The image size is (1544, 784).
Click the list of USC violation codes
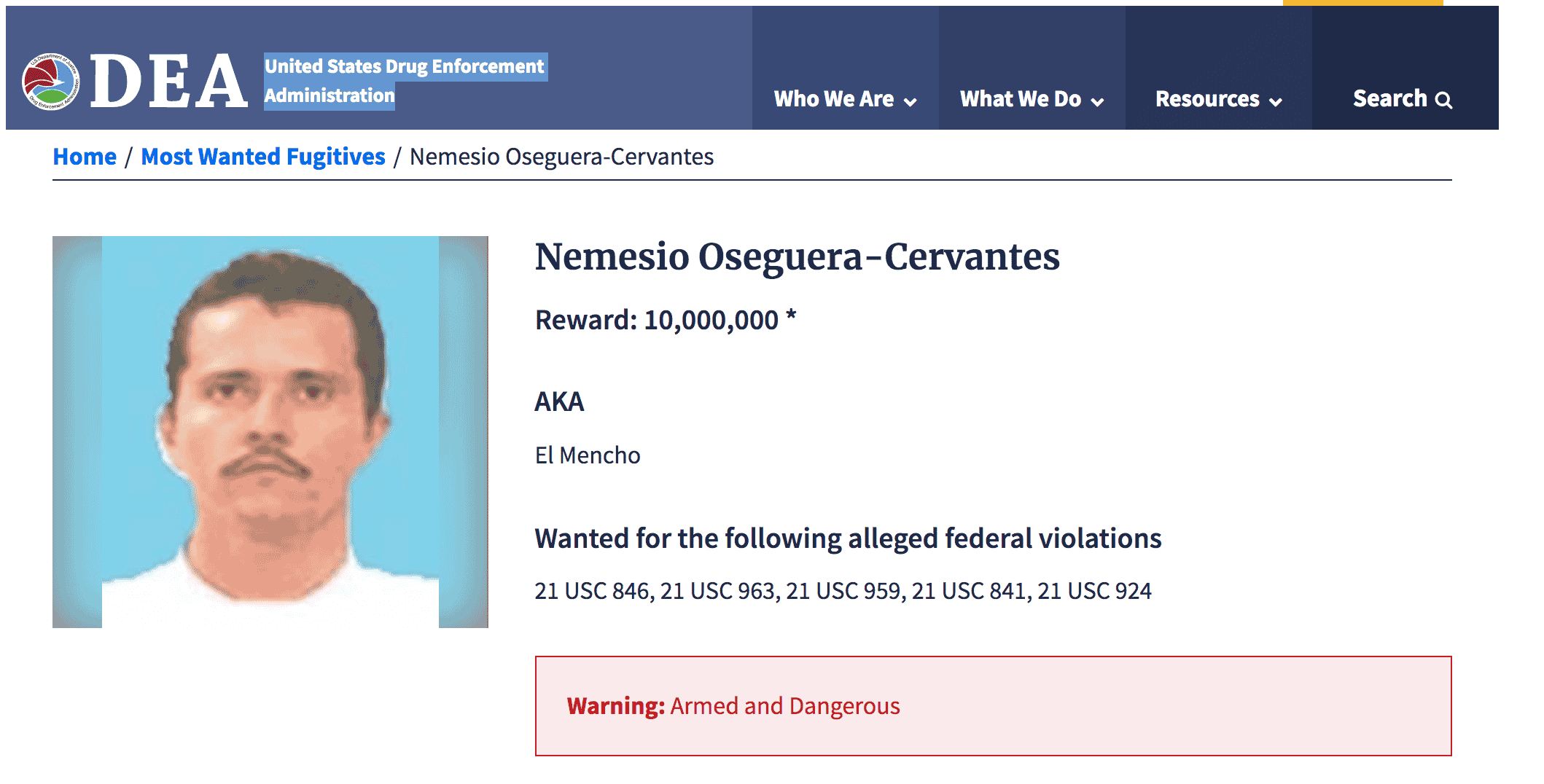843,591
